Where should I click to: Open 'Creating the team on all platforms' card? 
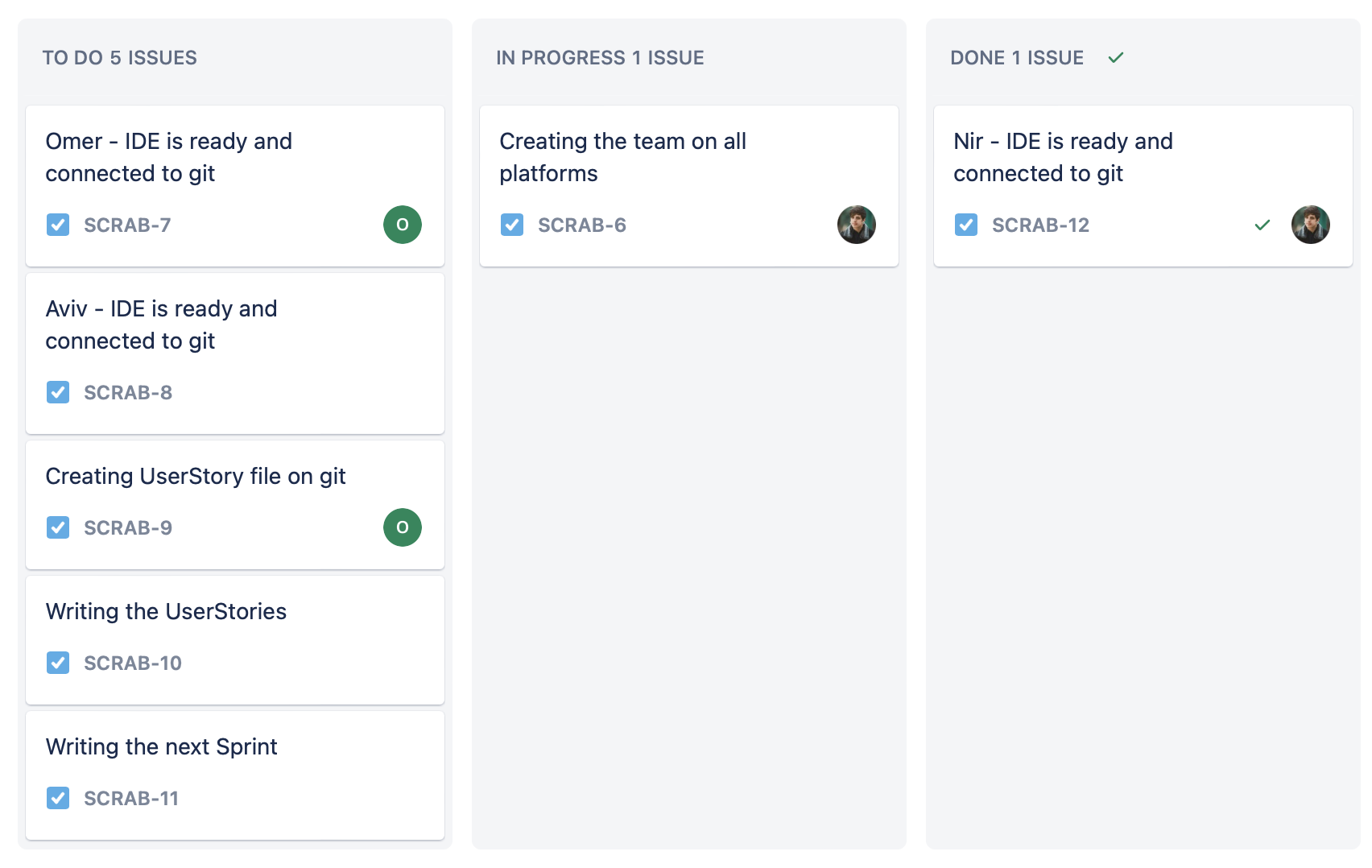click(x=622, y=157)
